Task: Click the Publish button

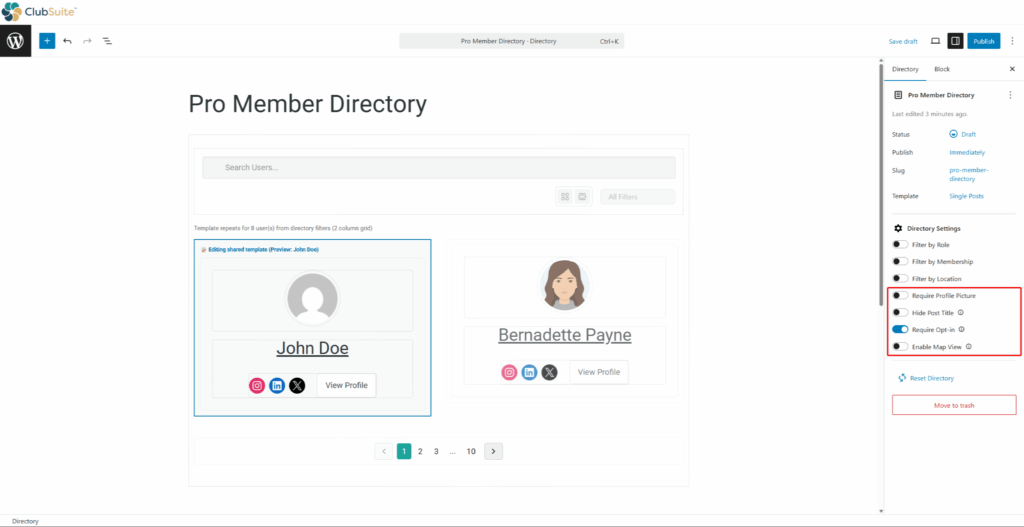Action: click(x=984, y=41)
